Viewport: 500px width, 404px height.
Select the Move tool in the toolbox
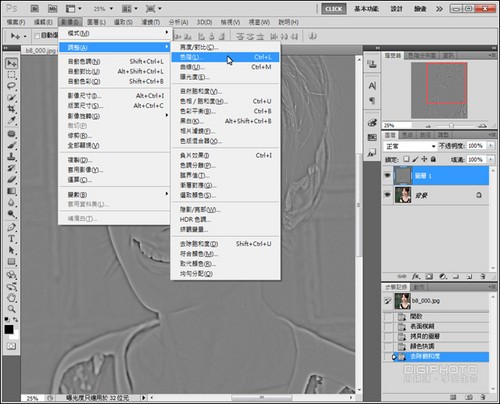[x=12, y=63]
